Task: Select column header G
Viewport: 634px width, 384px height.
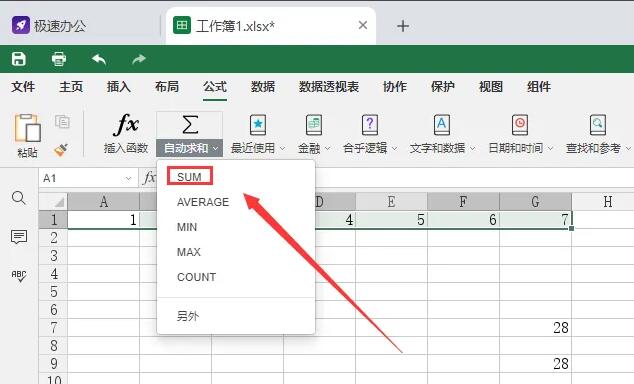Action: coord(535,201)
